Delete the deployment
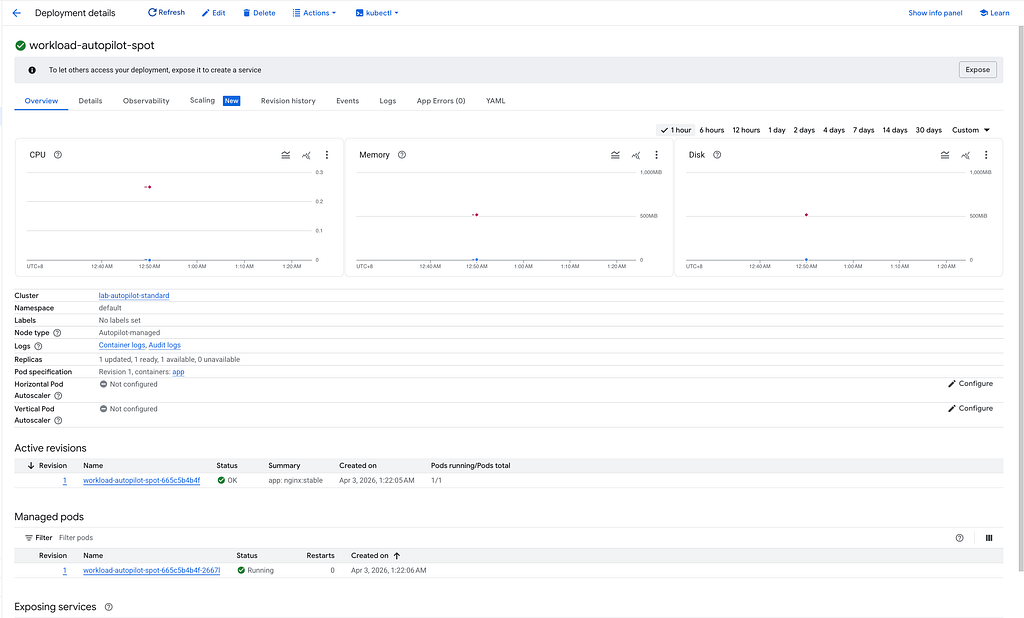 click(x=259, y=13)
